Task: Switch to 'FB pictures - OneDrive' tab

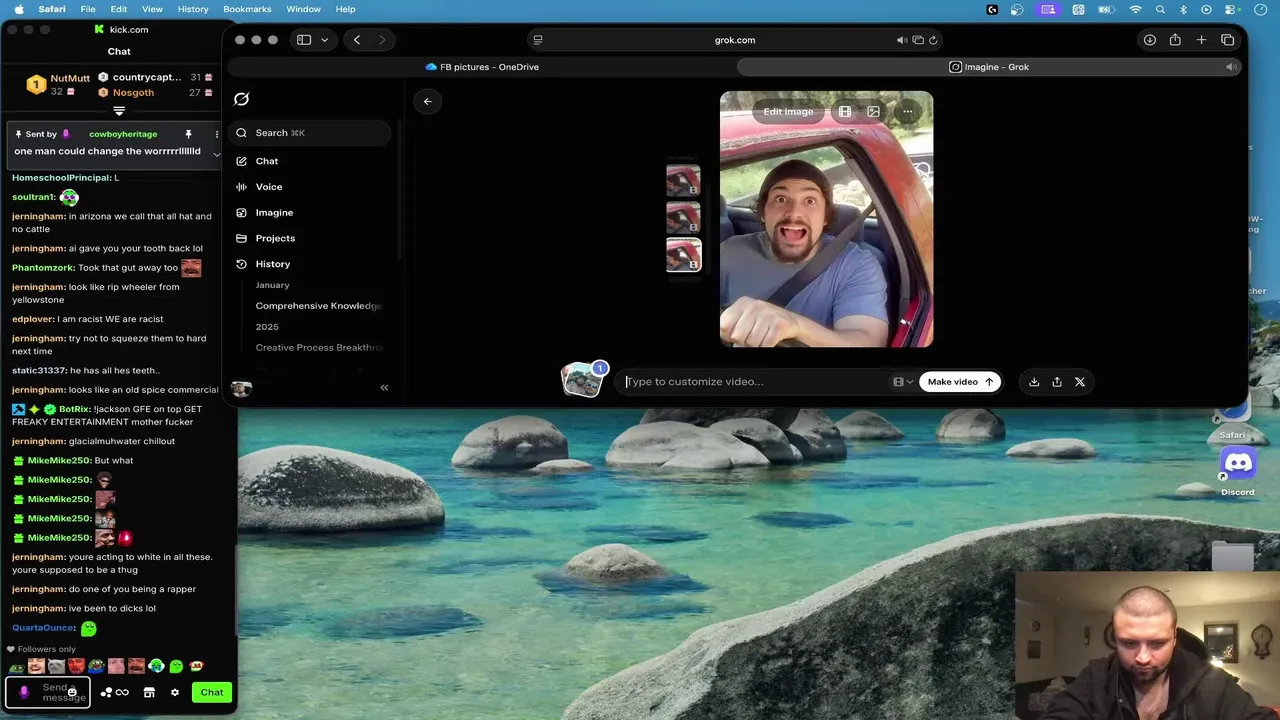Action: [x=482, y=67]
